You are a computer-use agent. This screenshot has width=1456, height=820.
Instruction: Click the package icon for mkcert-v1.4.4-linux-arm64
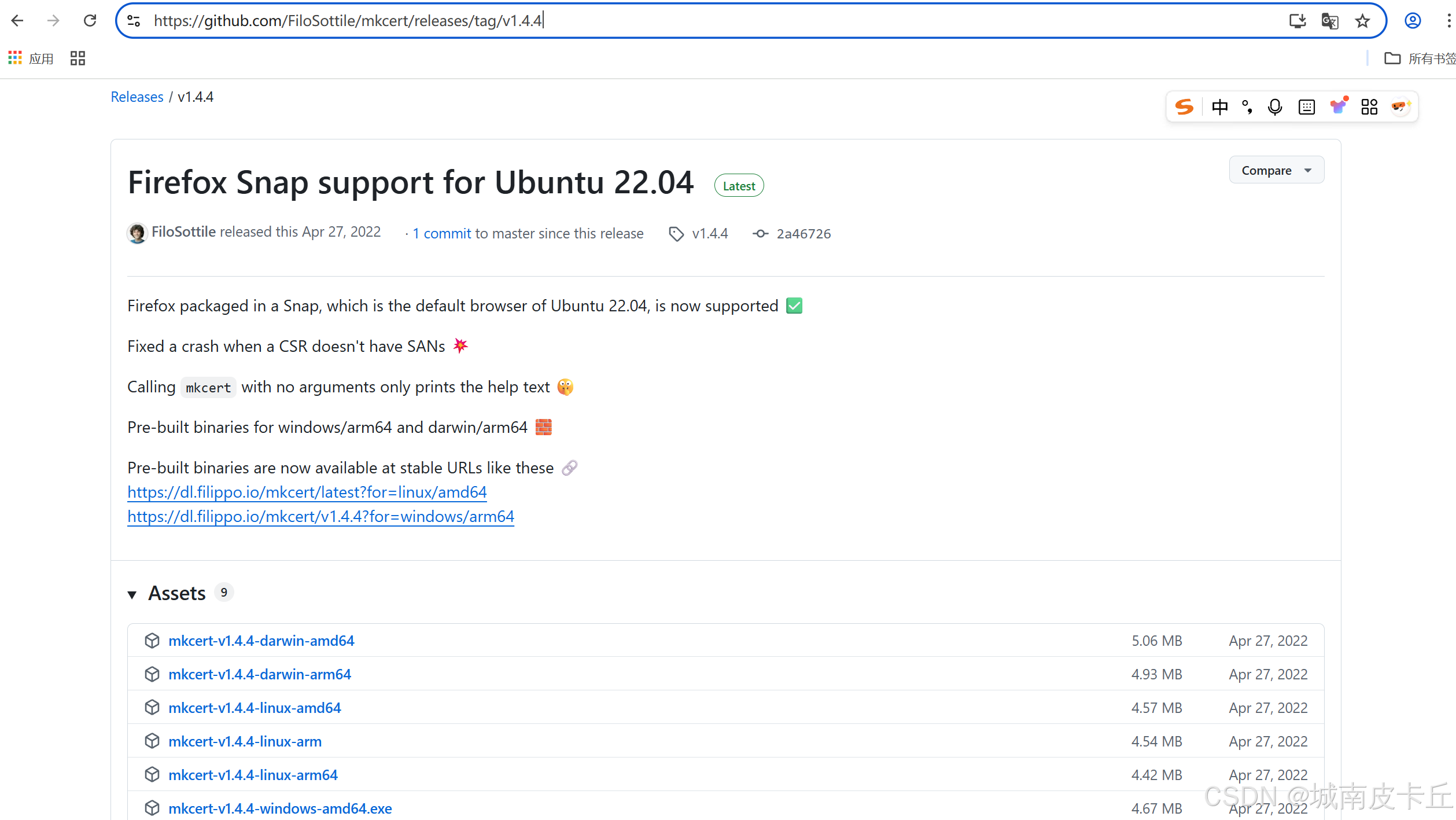pyautogui.click(x=152, y=775)
